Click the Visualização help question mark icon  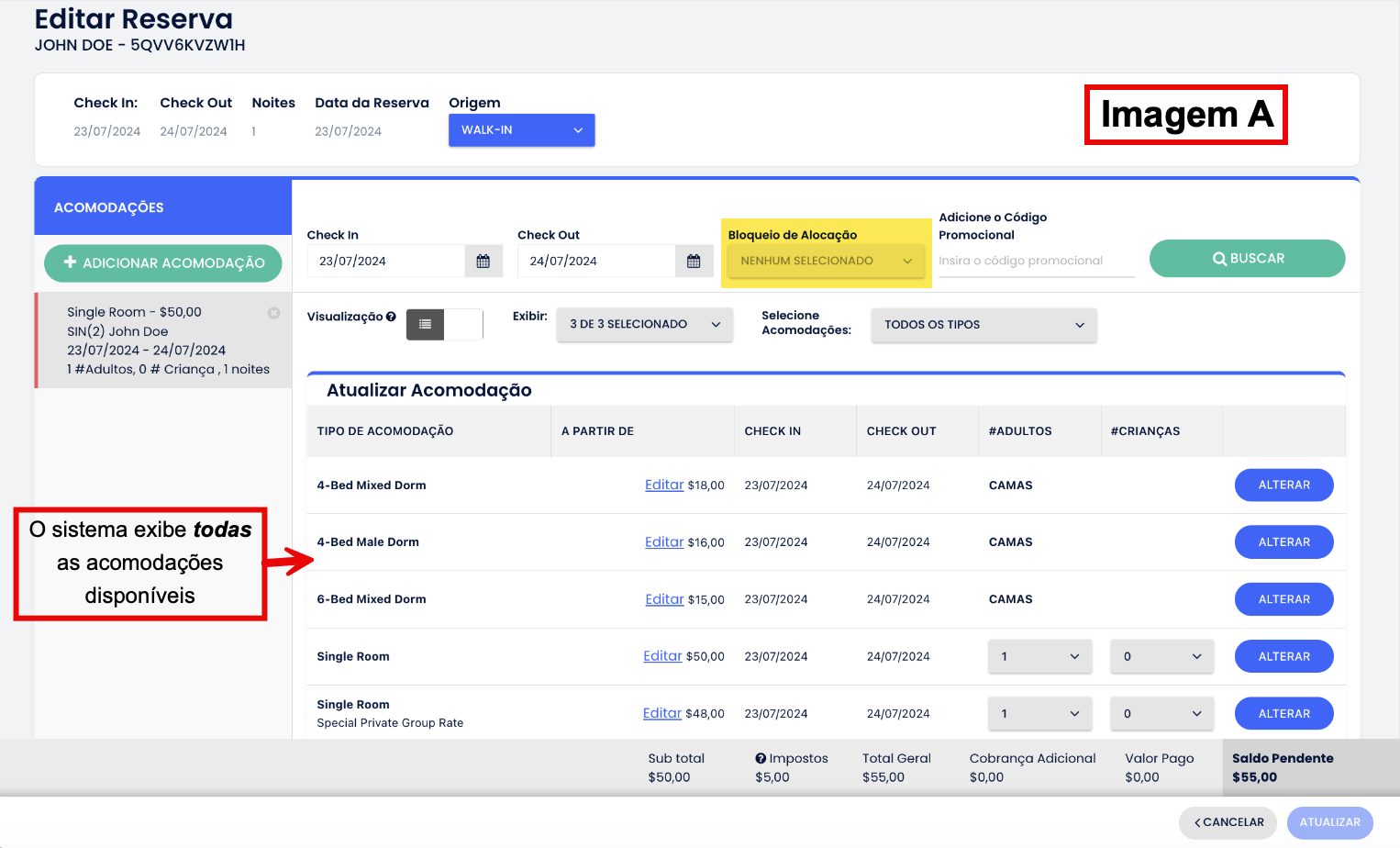(x=391, y=317)
